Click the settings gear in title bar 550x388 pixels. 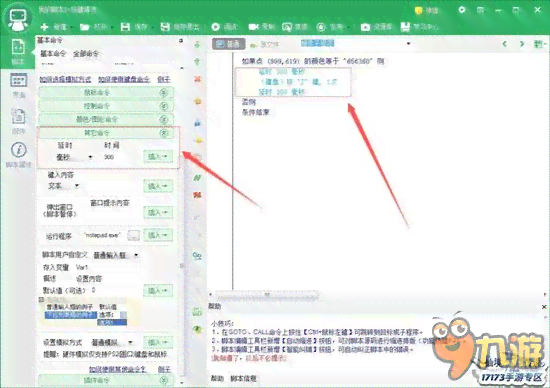(x=462, y=10)
